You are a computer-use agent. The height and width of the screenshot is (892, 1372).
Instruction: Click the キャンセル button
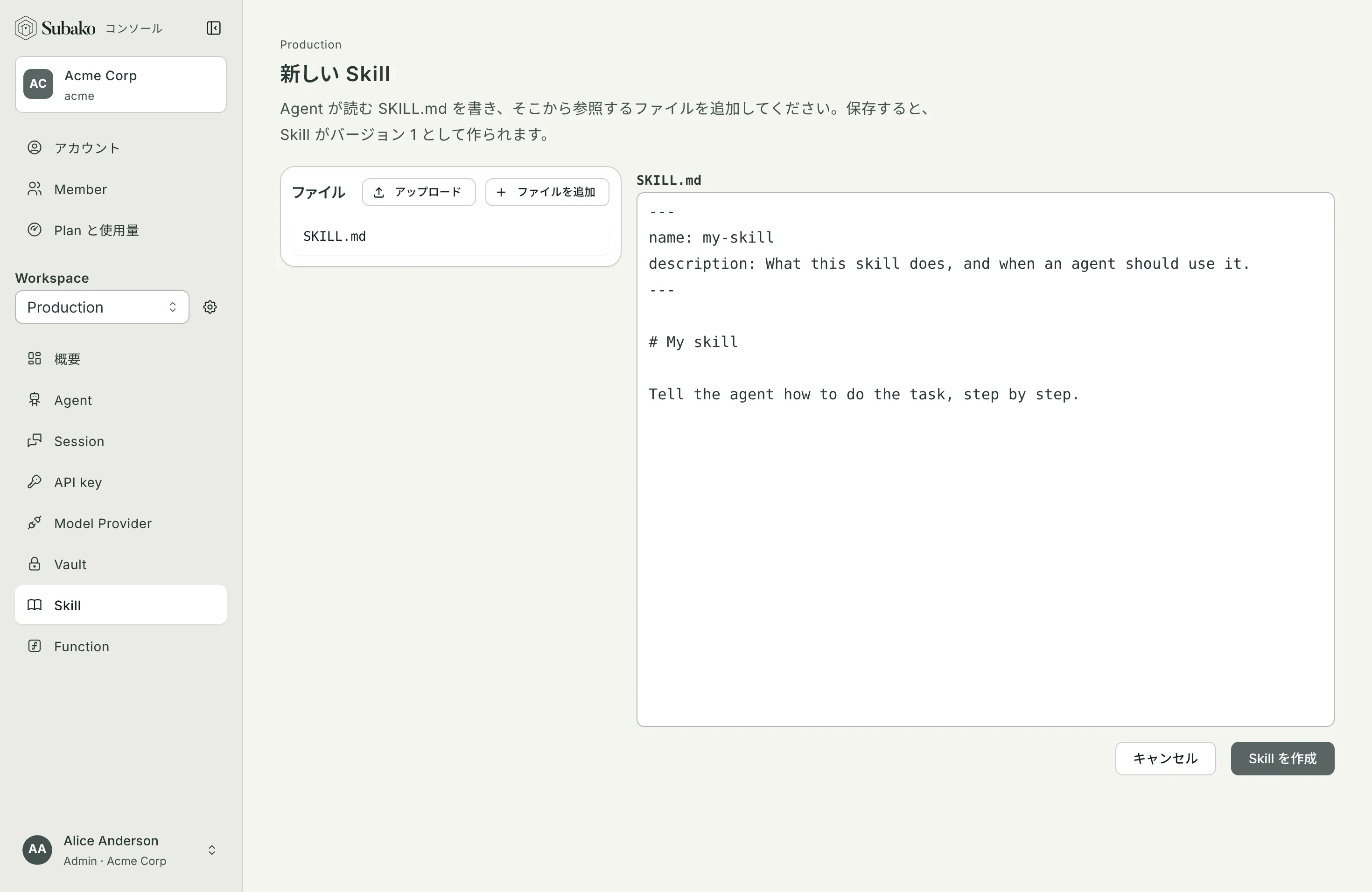1165,758
